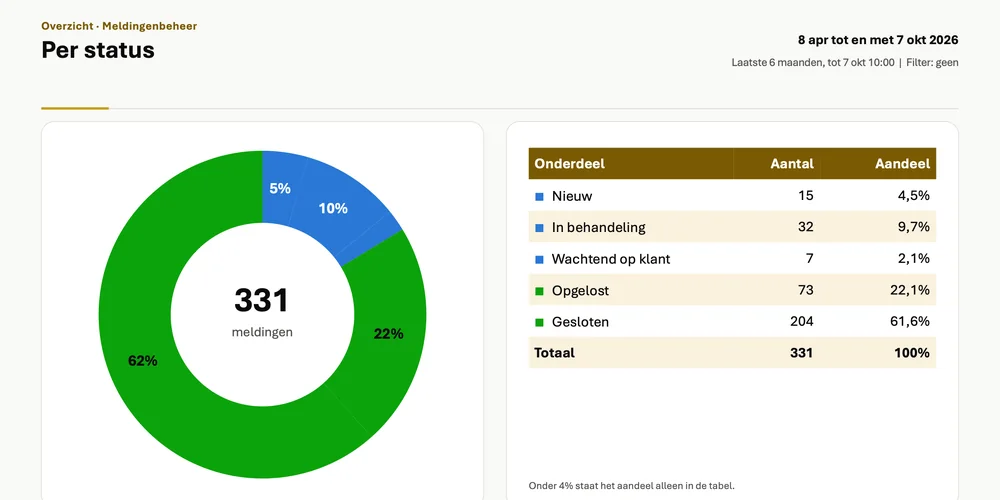Click the 2,1% share value
Image resolution: width=1000 pixels, height=500 pixels.
[913, 259]
